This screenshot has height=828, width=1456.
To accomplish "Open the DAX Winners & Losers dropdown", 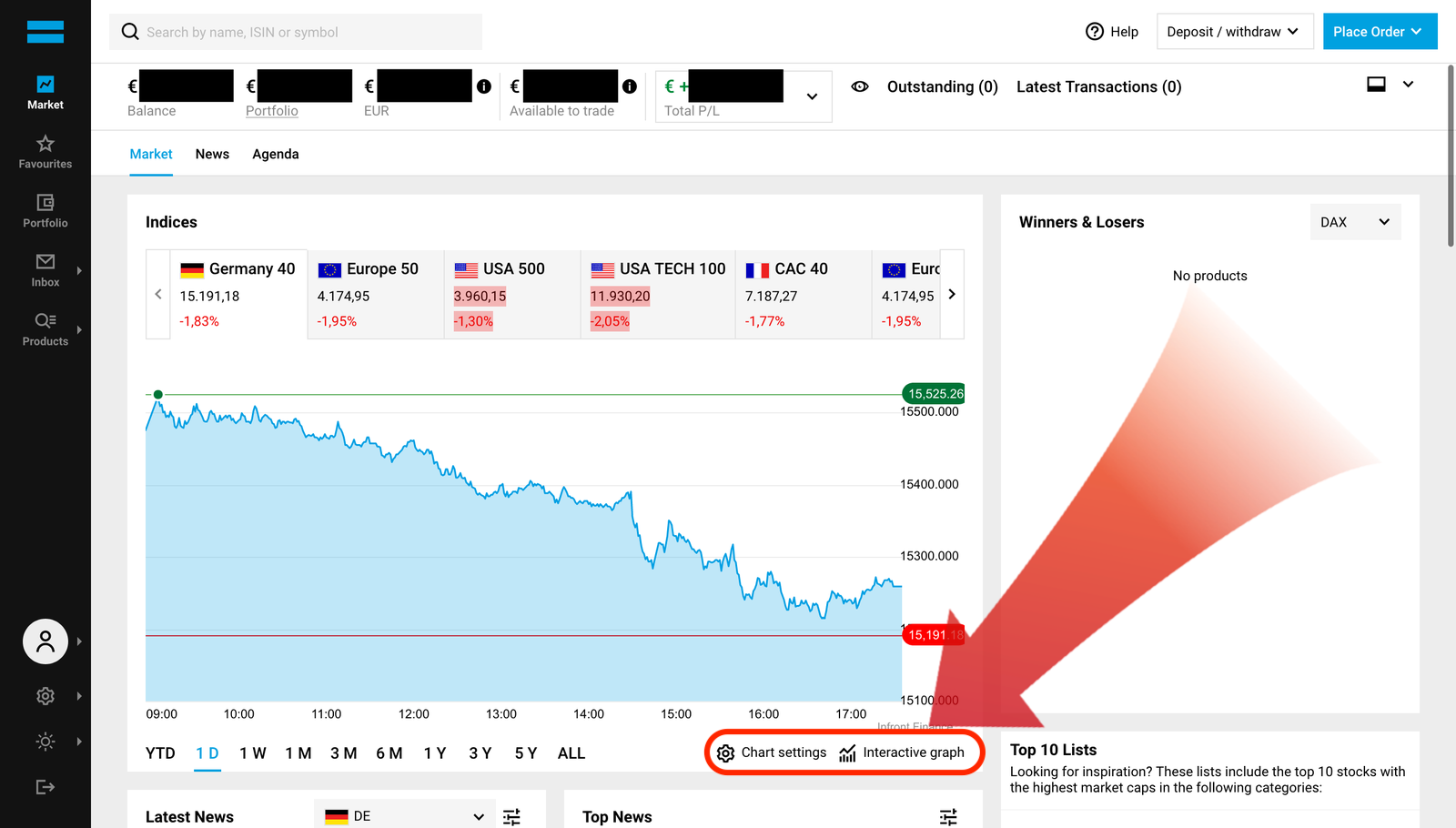I will coord(1355,222).
